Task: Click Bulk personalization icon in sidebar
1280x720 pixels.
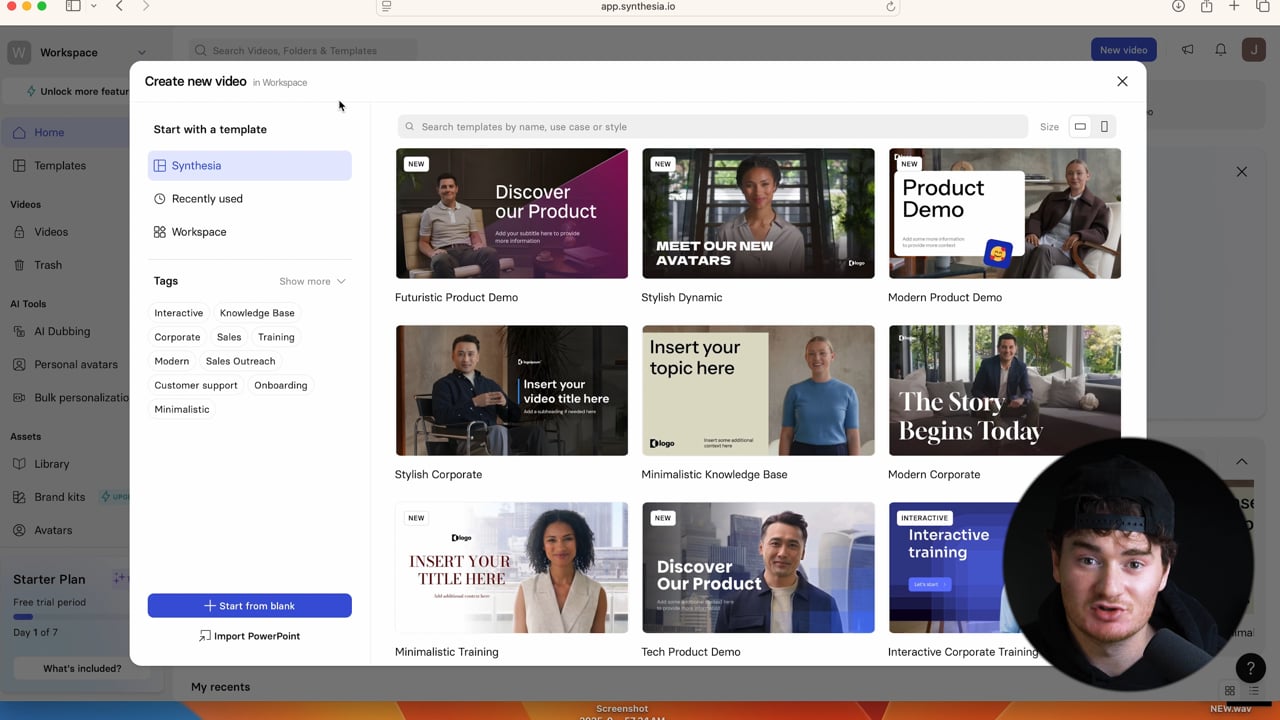Action: pyautogui.click(x=19, y=397)
